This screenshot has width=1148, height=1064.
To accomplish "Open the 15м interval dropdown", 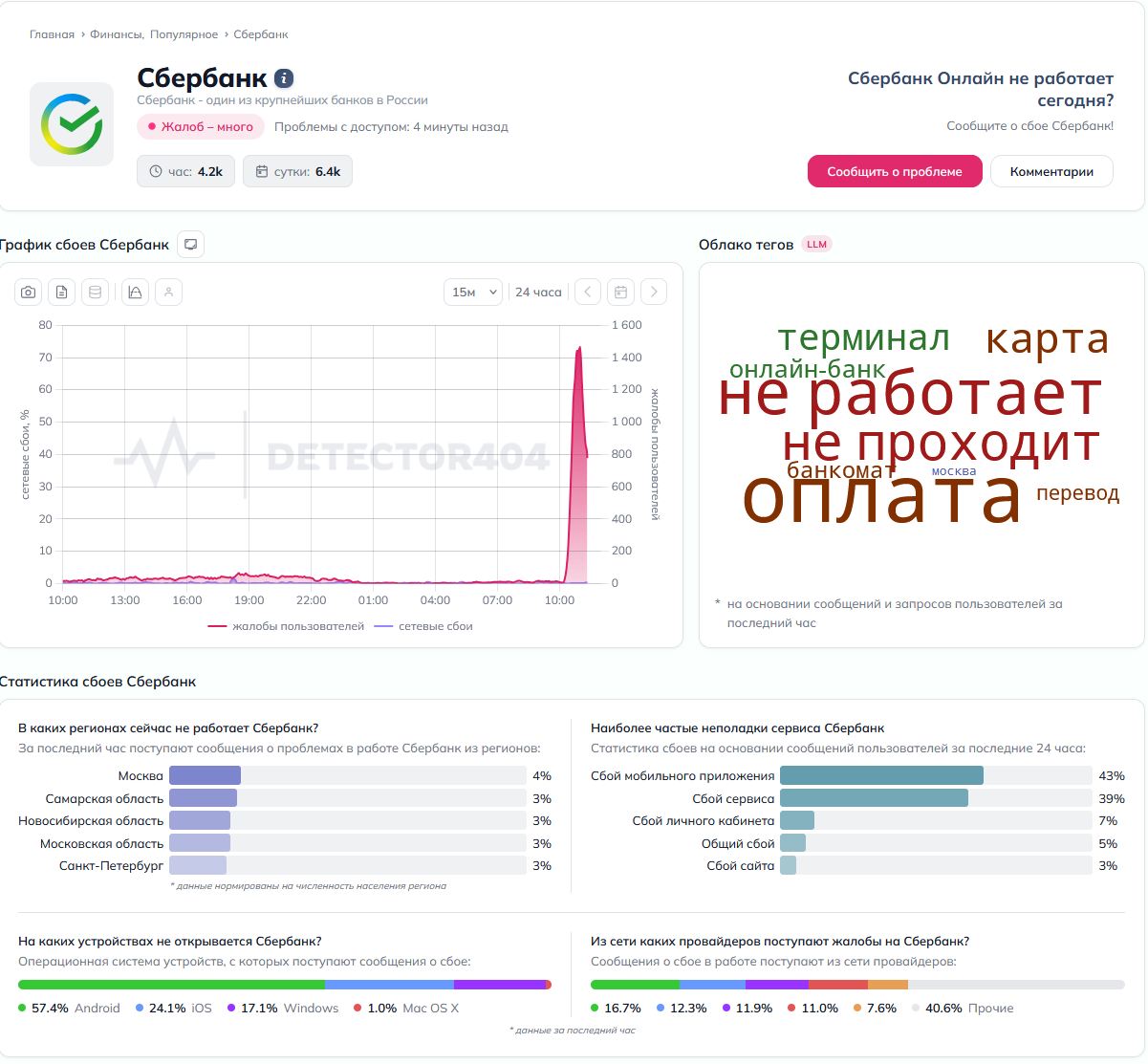I will coord(473,292).
